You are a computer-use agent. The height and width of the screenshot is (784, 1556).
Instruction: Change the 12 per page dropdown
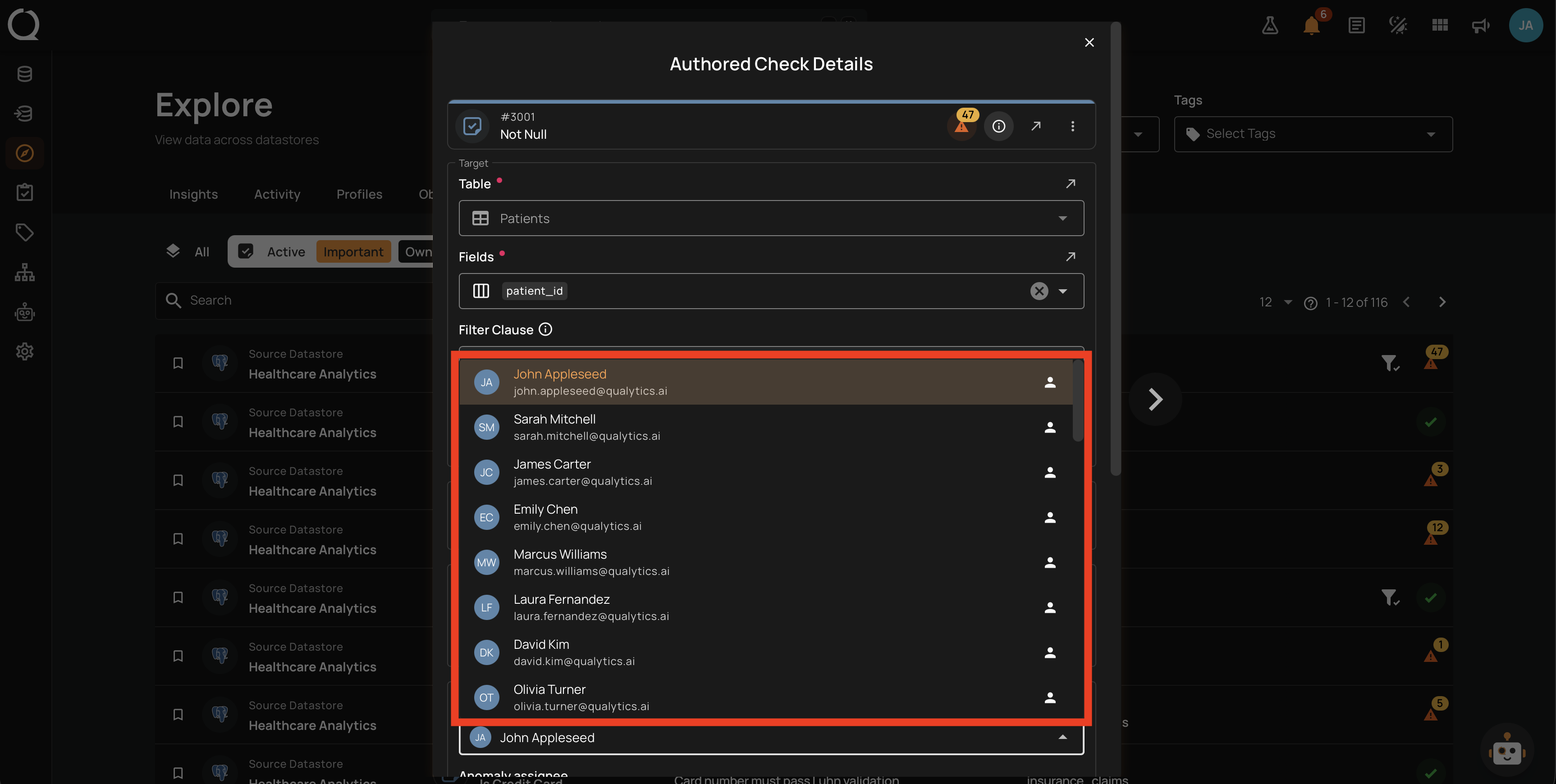1275,303
